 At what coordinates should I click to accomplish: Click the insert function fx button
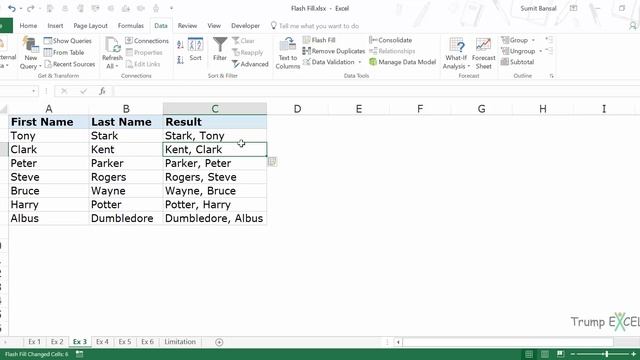[x=102, y=91]
